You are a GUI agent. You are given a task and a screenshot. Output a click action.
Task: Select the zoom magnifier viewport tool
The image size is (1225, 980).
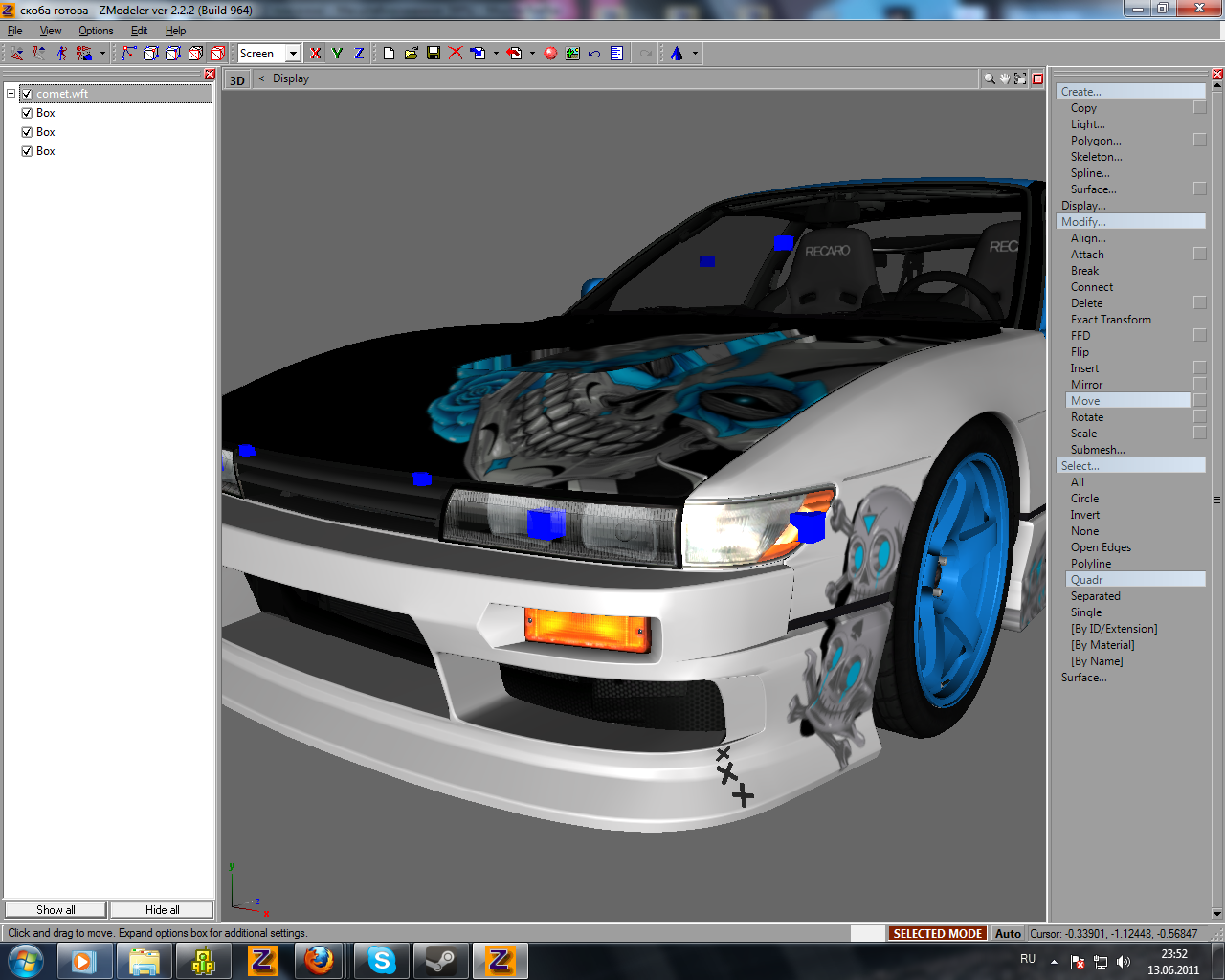[x=989, y=78]
